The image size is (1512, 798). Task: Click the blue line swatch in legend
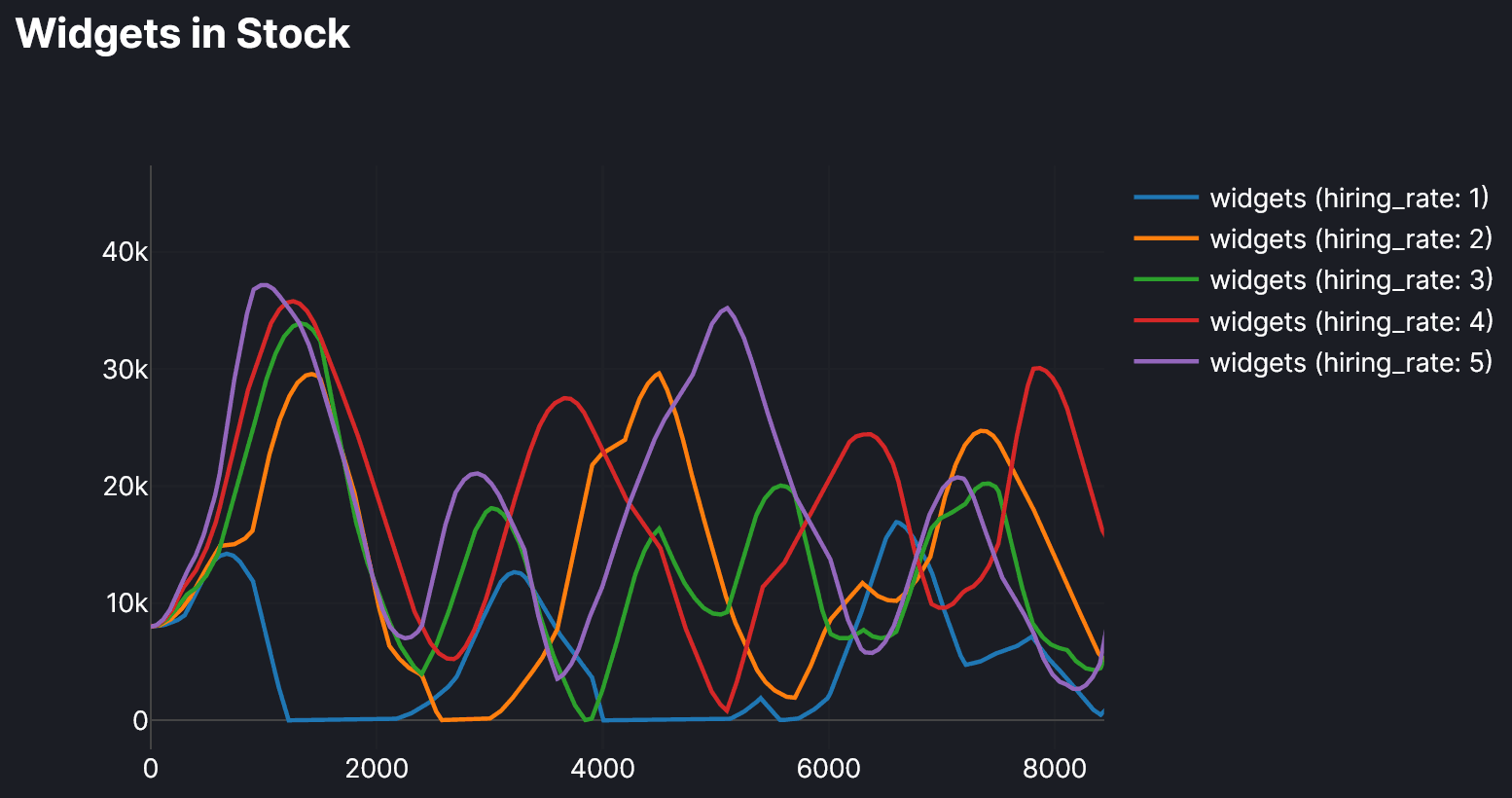[x=1166, y=199]
